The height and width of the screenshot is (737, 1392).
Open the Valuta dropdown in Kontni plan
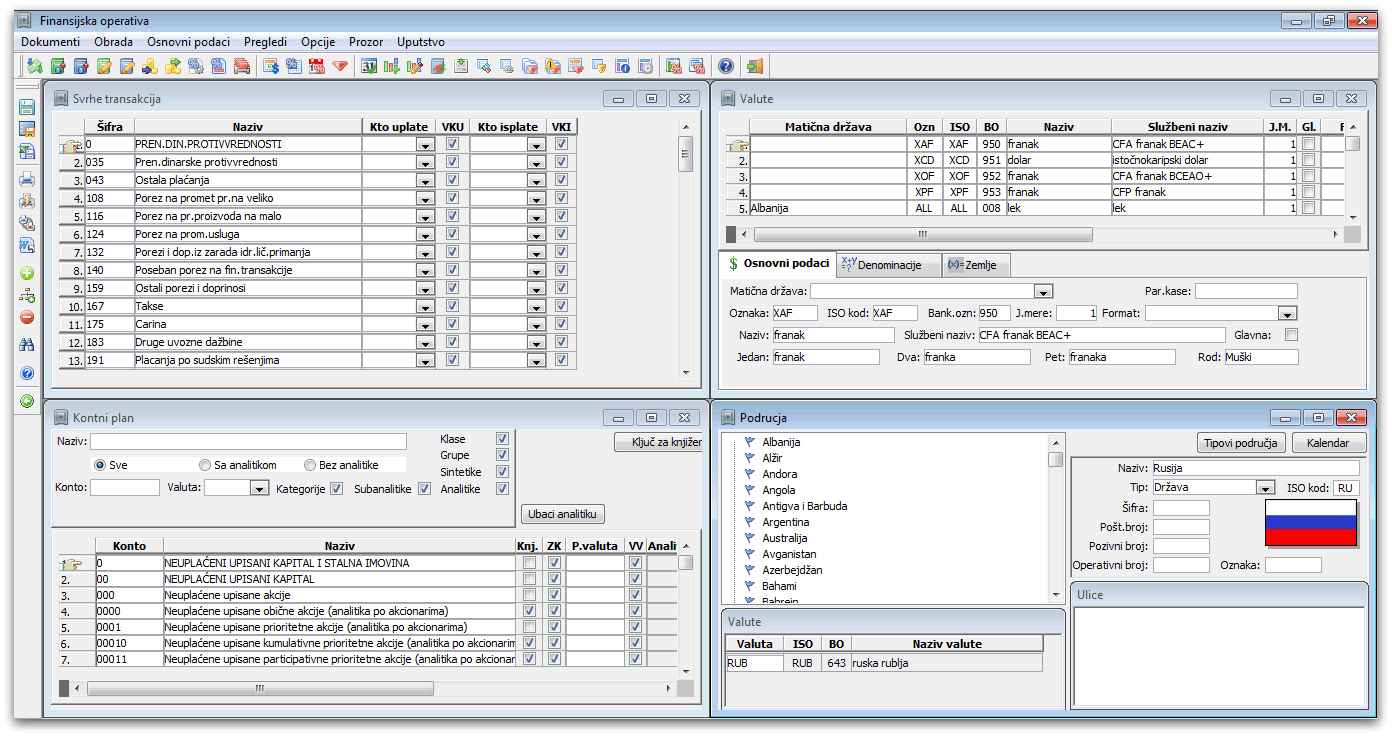pos(259,488)
